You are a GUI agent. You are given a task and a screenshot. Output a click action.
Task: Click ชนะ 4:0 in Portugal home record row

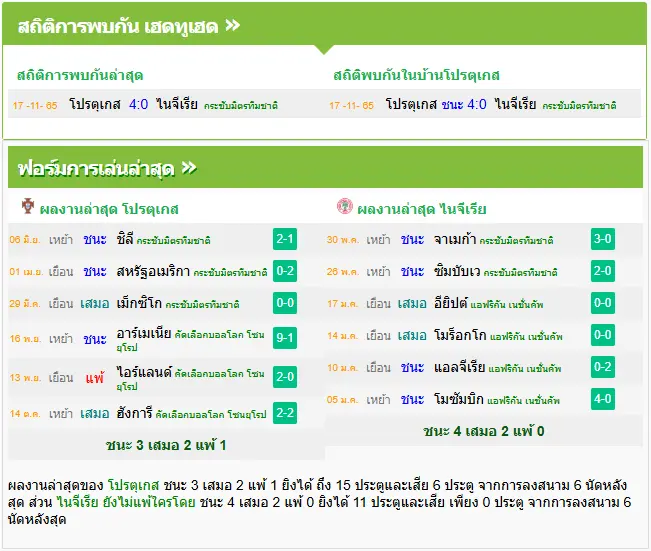point(464,104)
